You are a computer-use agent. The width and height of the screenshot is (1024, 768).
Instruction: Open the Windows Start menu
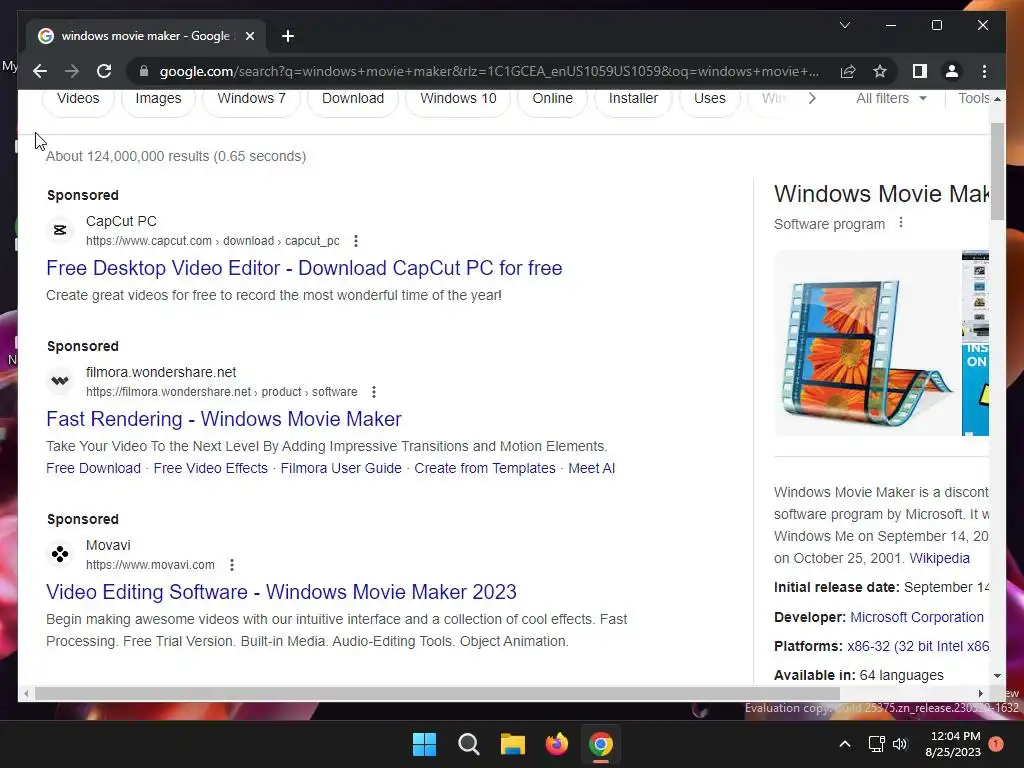pyautogui.click(x=424, y=744)
